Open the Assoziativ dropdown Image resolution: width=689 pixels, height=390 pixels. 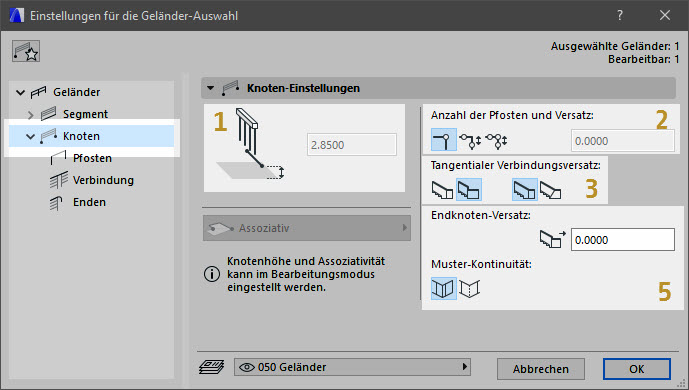click(307, 228)
